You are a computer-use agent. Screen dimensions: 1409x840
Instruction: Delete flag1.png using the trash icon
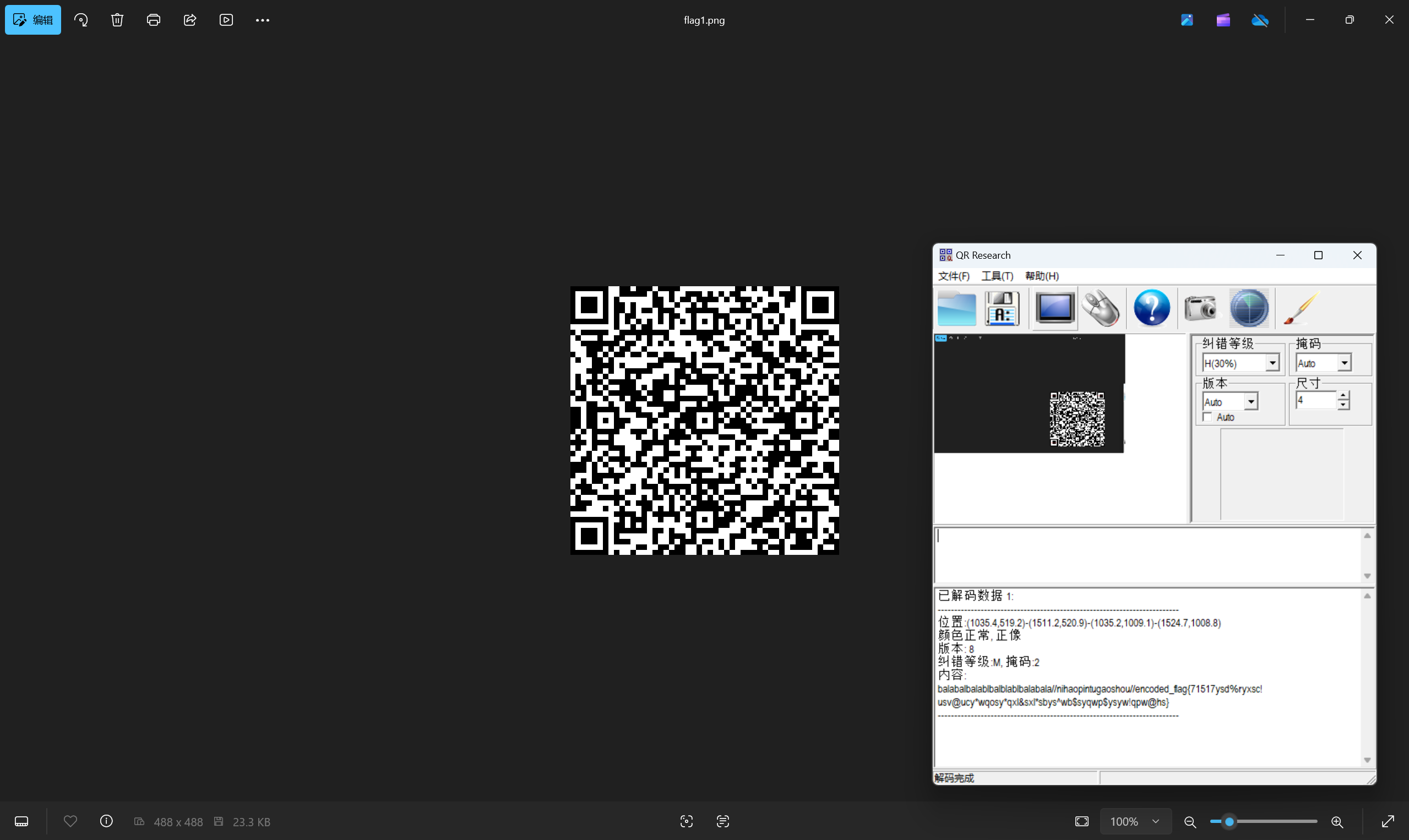click(117, 20)
